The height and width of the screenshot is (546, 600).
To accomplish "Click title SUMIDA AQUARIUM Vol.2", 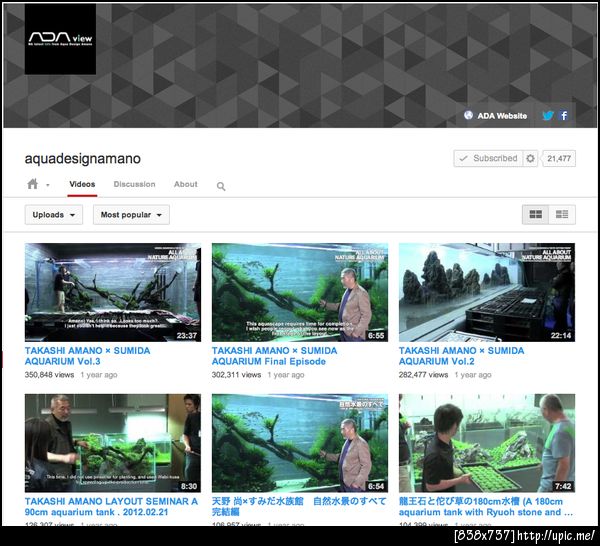I will tap(461, 356).
